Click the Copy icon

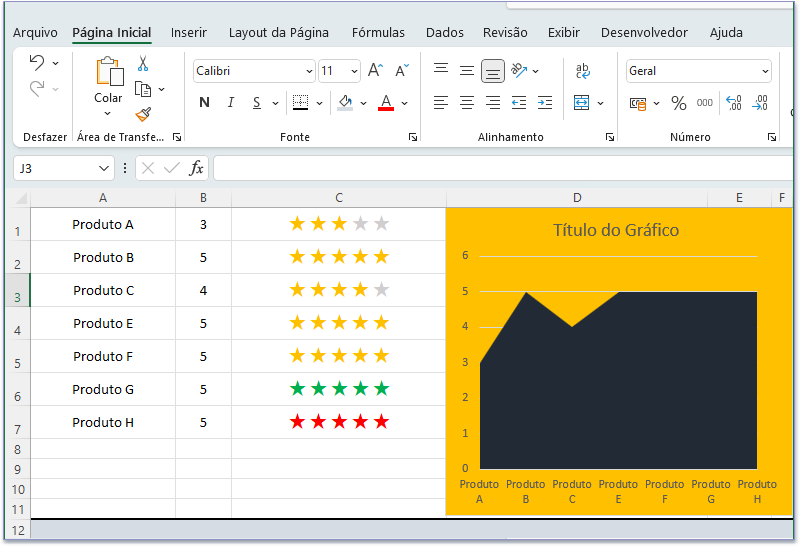point(143,89)
